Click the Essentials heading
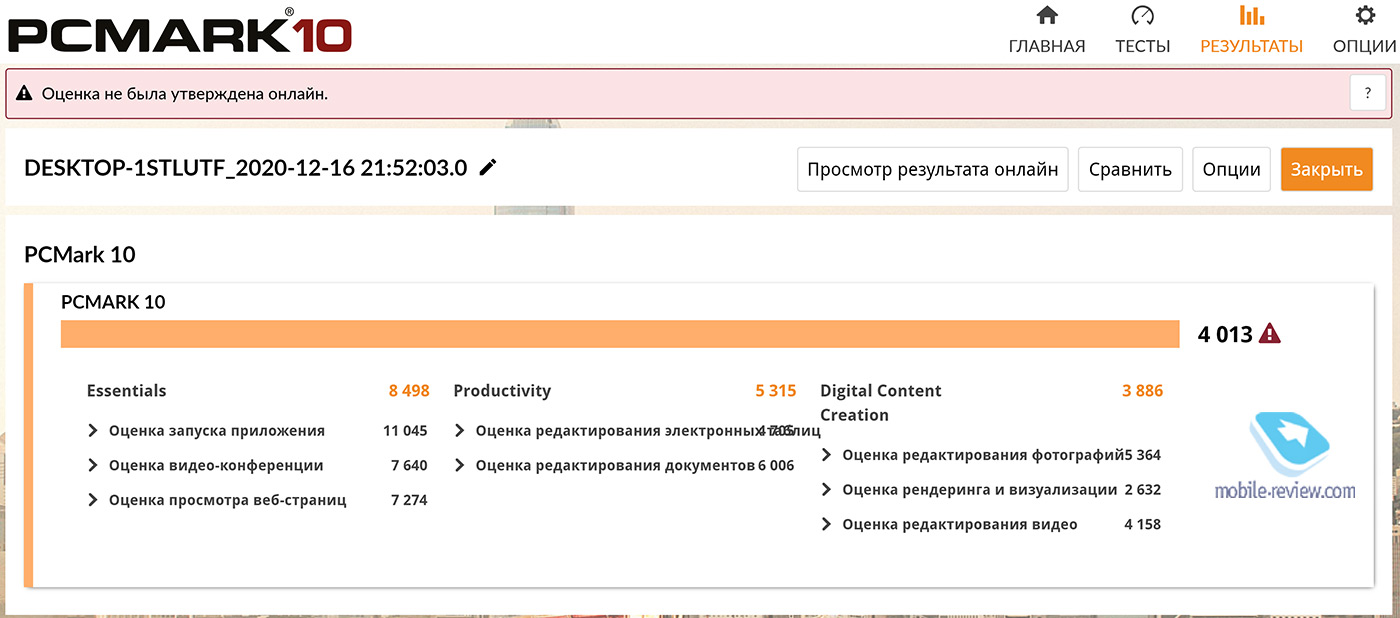The height and width of the screenshot is (618, 1400). pos(127,391)
